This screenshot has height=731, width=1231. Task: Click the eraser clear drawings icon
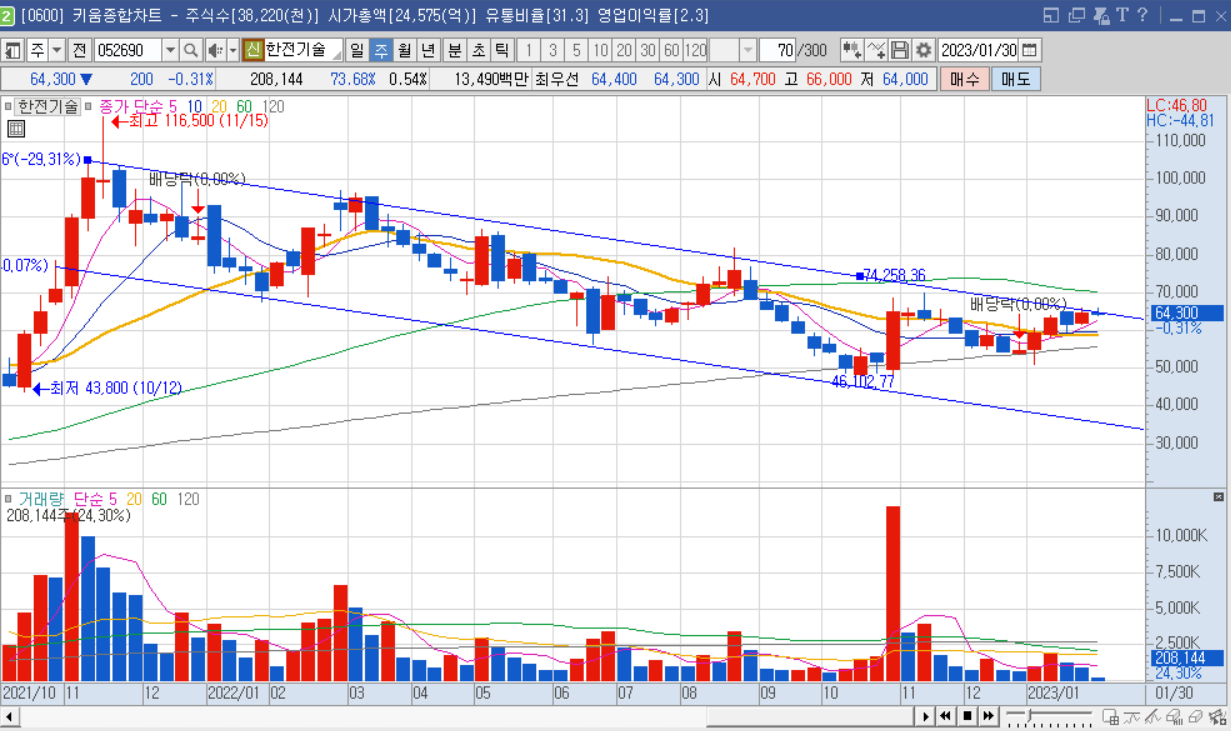pyautogui.click(x=1195, y=716)
